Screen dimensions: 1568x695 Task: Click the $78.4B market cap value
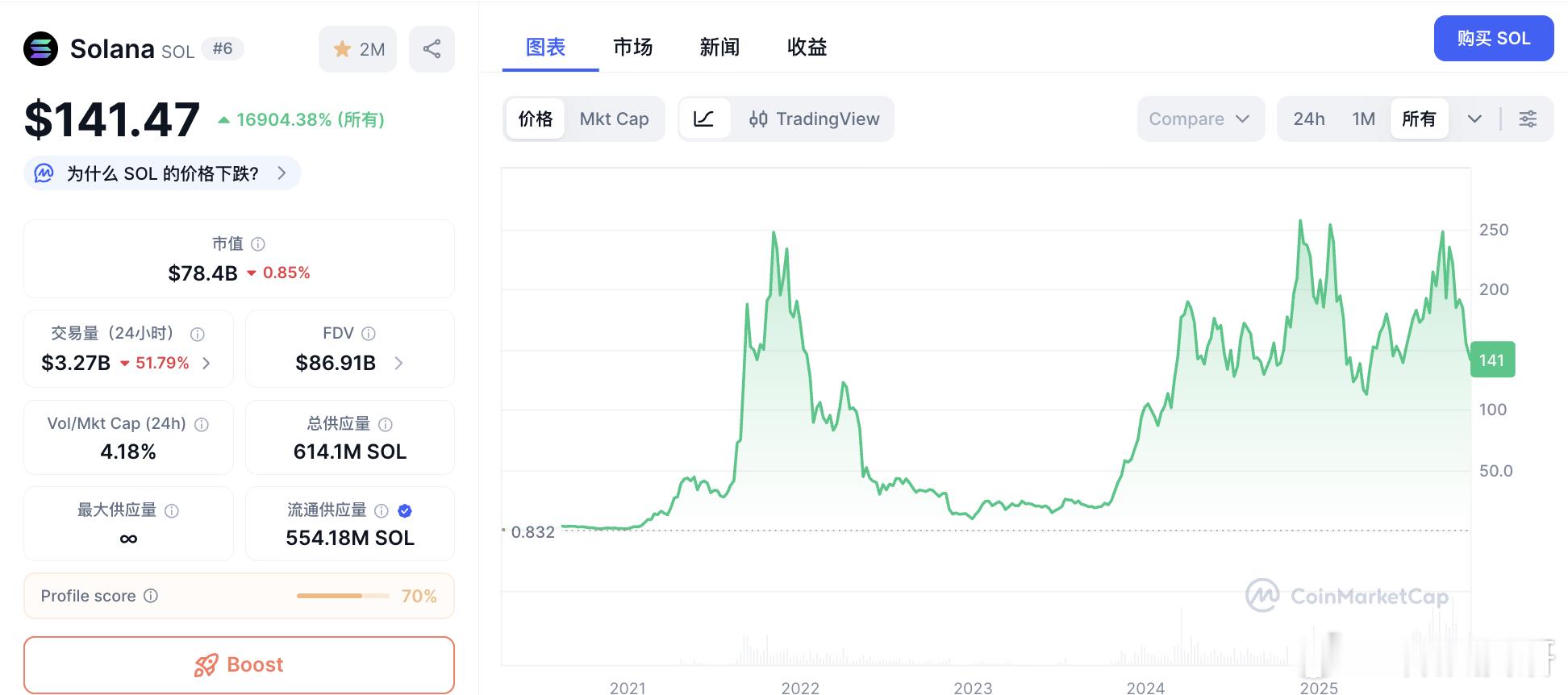click(x=202, y=273)
